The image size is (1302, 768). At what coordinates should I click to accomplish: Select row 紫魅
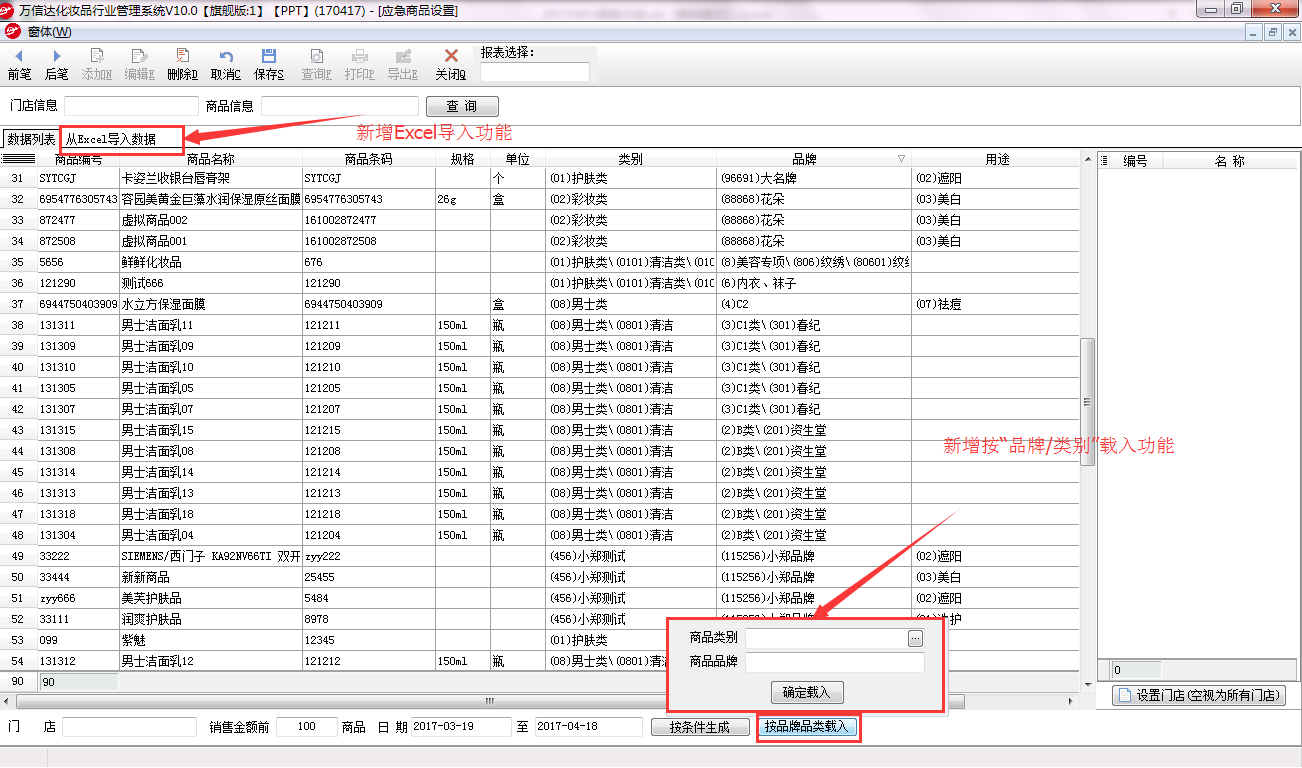pos(541,640)
